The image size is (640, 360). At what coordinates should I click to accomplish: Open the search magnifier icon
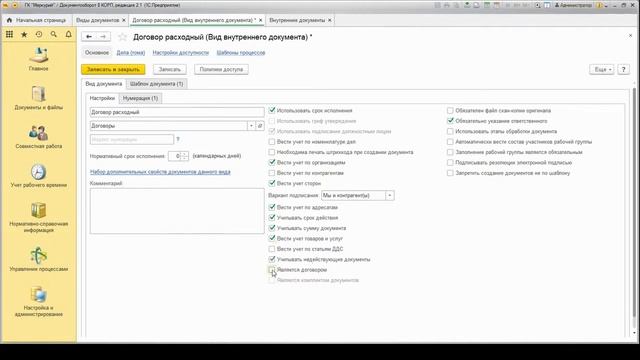point(53,35)
